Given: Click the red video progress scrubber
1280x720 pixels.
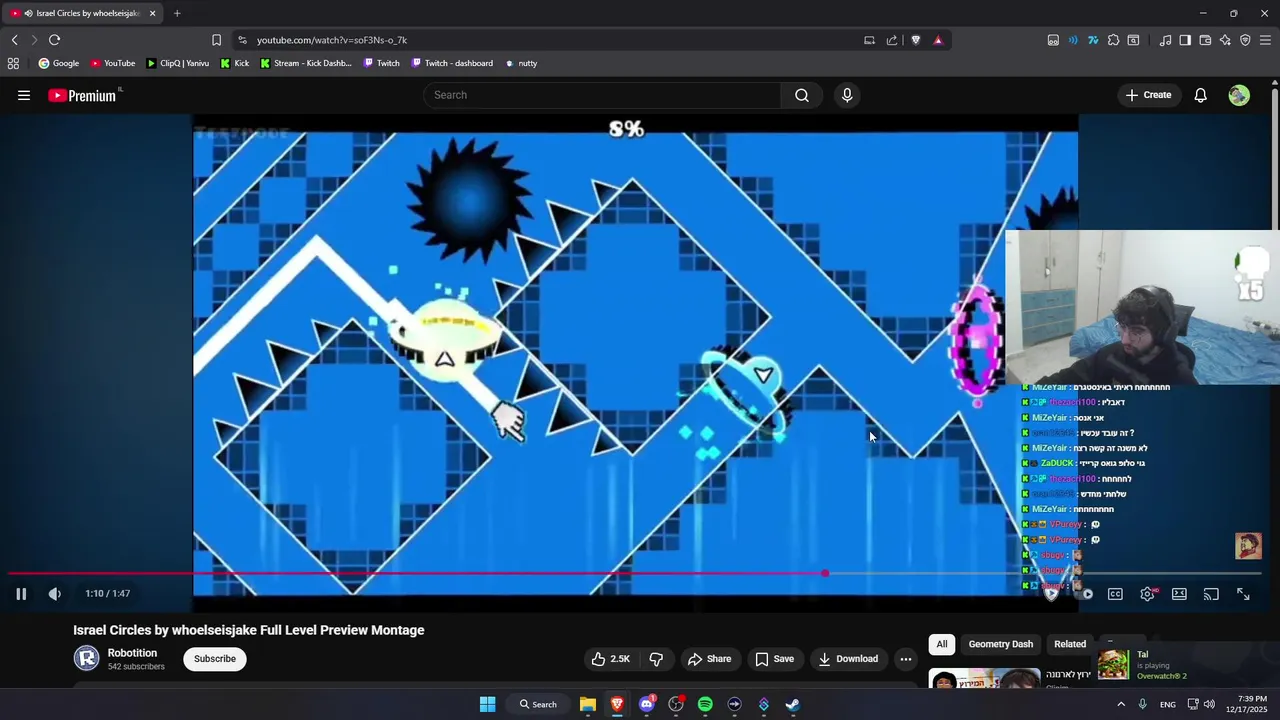Looking at the screenshot, I should click(825, 573).
